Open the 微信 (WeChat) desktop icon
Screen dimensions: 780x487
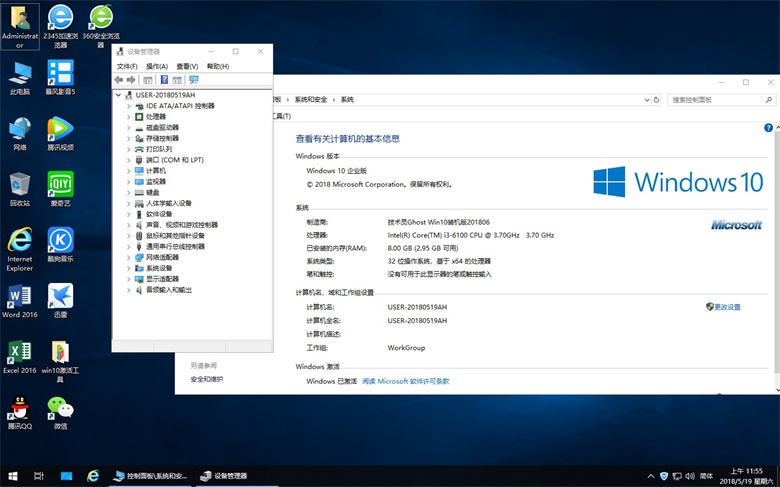(60, 410)
